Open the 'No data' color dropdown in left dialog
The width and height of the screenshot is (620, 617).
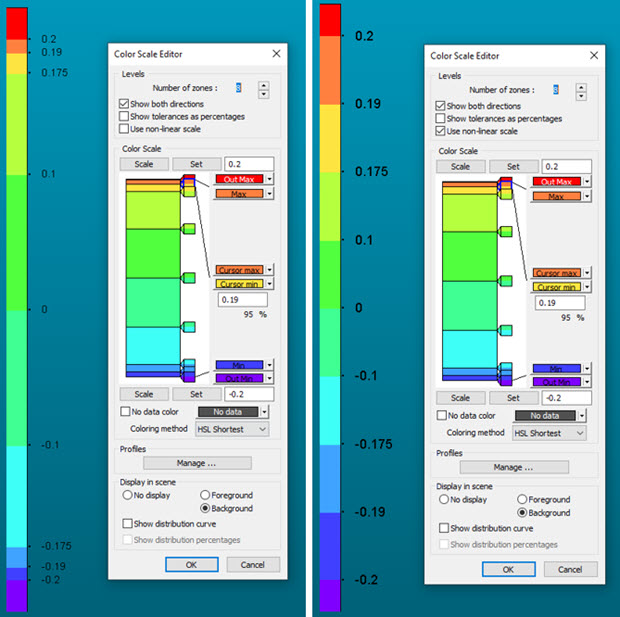[x=263, y=411]
